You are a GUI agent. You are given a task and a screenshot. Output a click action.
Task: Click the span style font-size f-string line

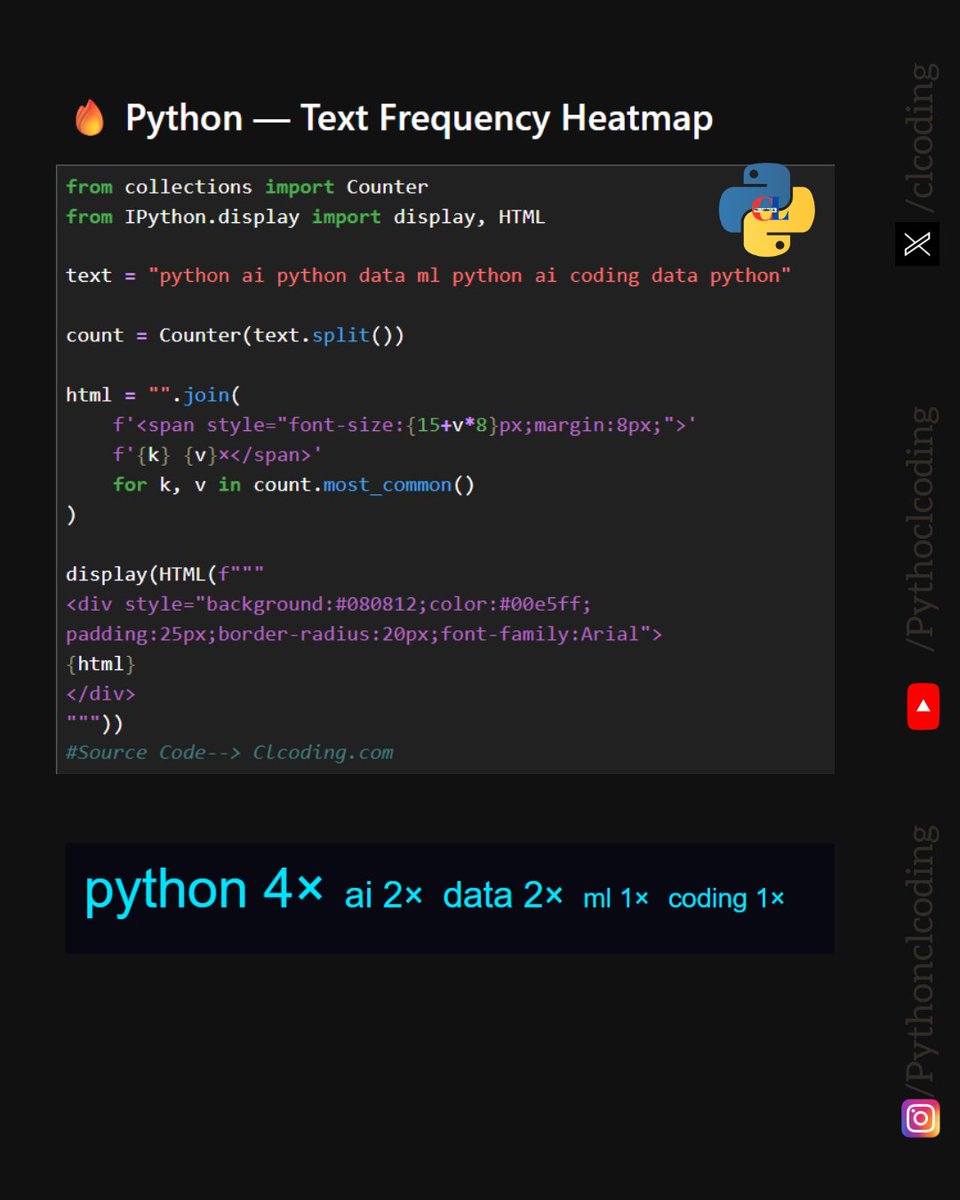click(405, 425)
